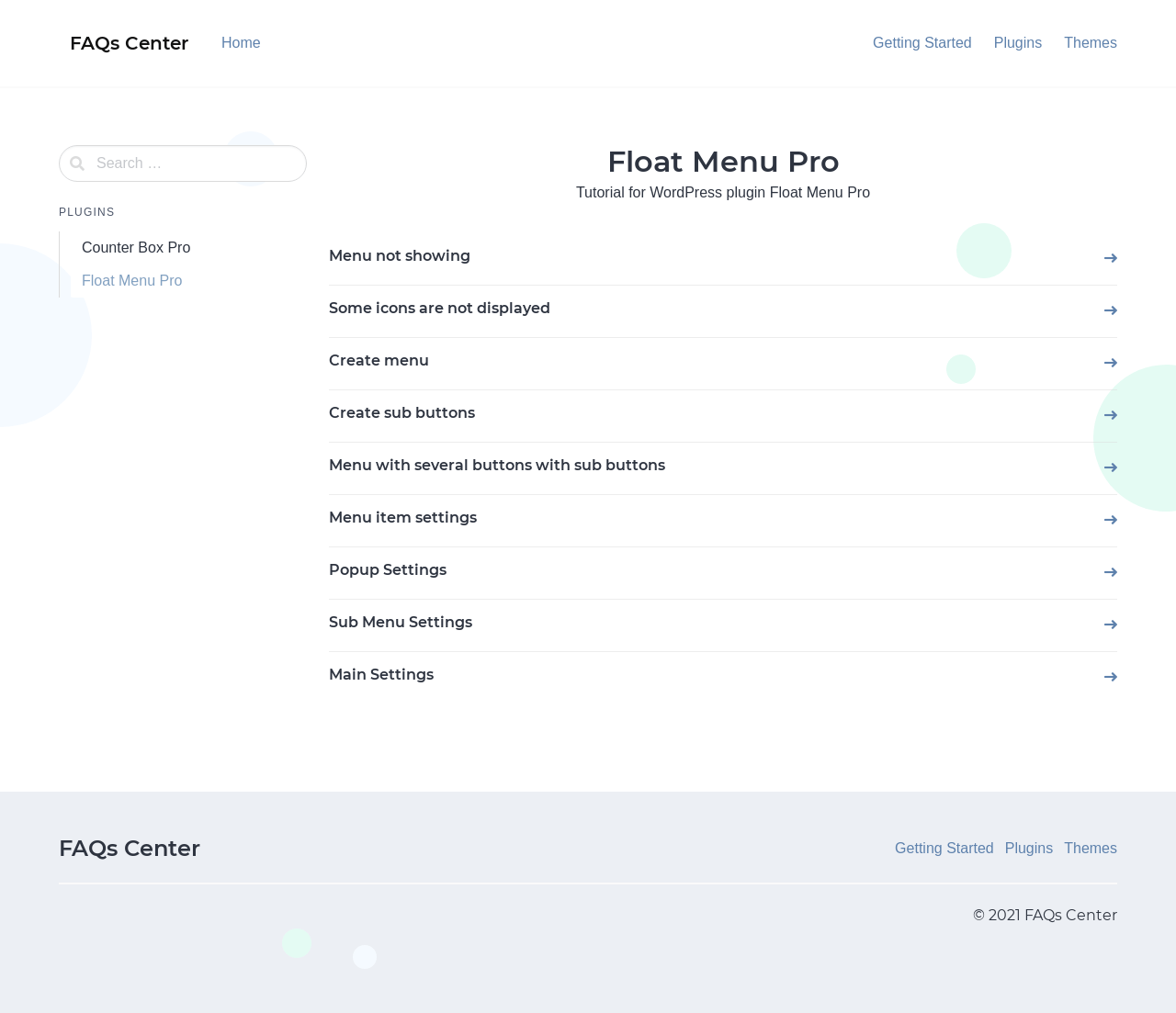Open Themes link in the footer

point(1091,849)
